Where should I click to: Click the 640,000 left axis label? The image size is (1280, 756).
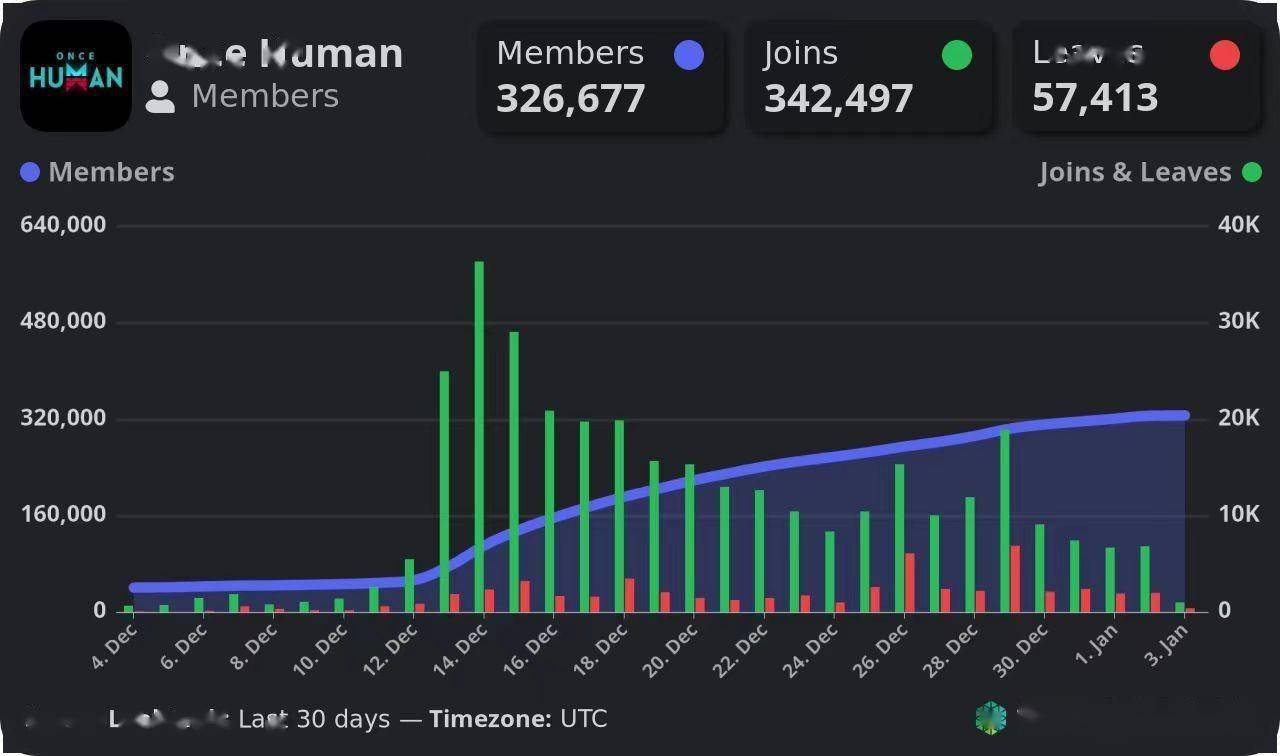pyautogui.click(x=63, y=225)
